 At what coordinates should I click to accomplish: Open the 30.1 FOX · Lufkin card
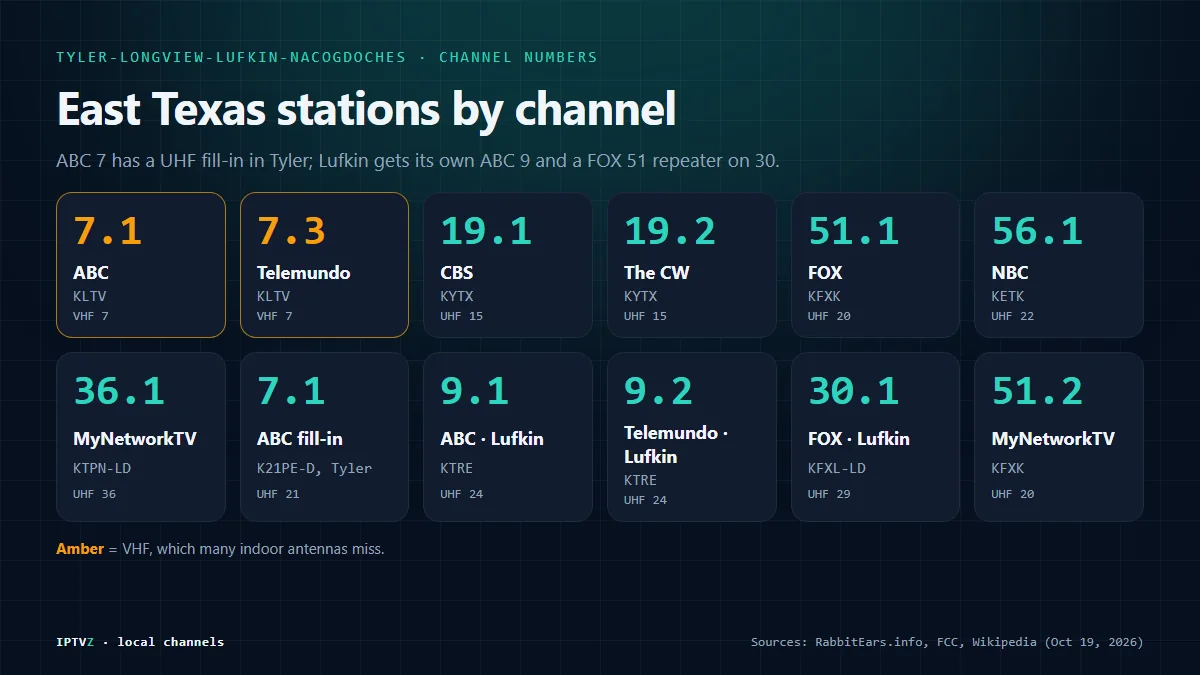coord(875,437)
